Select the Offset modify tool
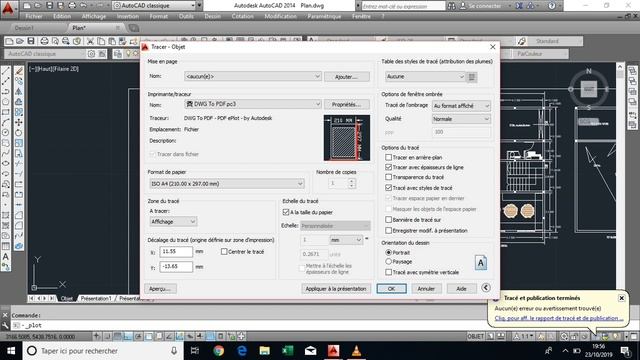This screenshot has width=640, height=360. point(19,102)
